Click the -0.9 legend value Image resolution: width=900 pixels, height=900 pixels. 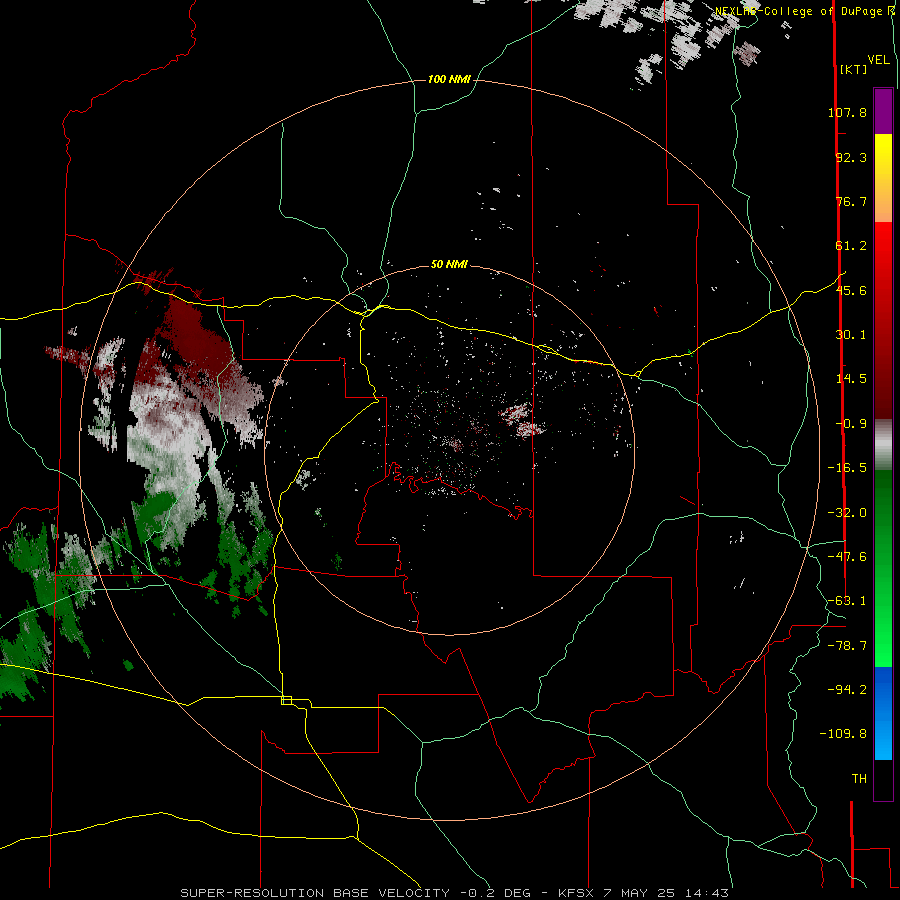point(851,424)
